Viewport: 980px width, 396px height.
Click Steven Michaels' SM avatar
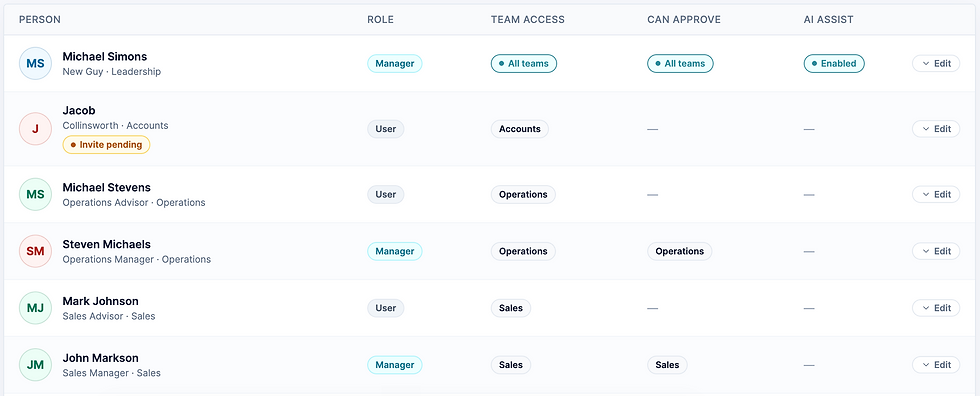click(x=35, y=252)
